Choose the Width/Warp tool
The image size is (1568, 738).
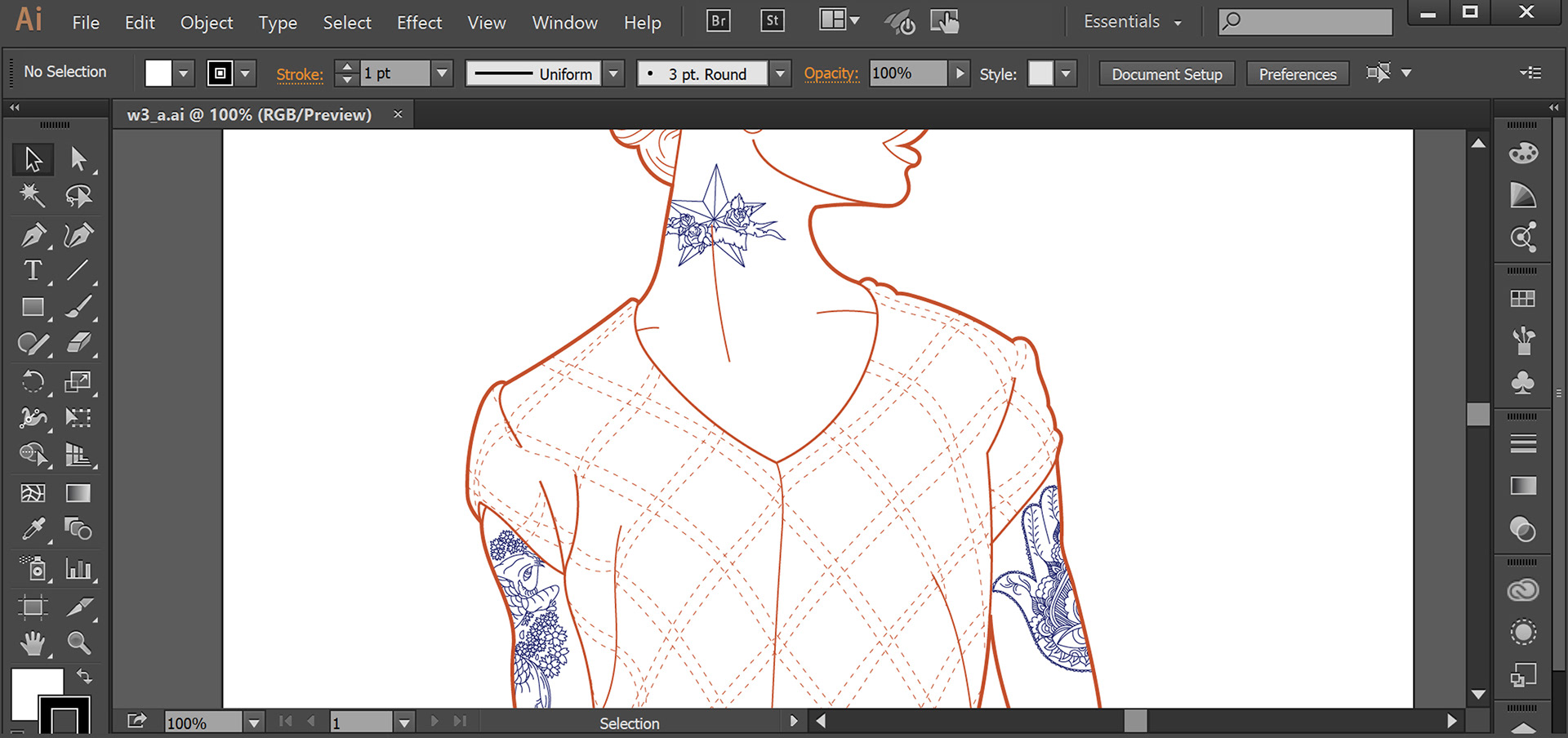33,418
